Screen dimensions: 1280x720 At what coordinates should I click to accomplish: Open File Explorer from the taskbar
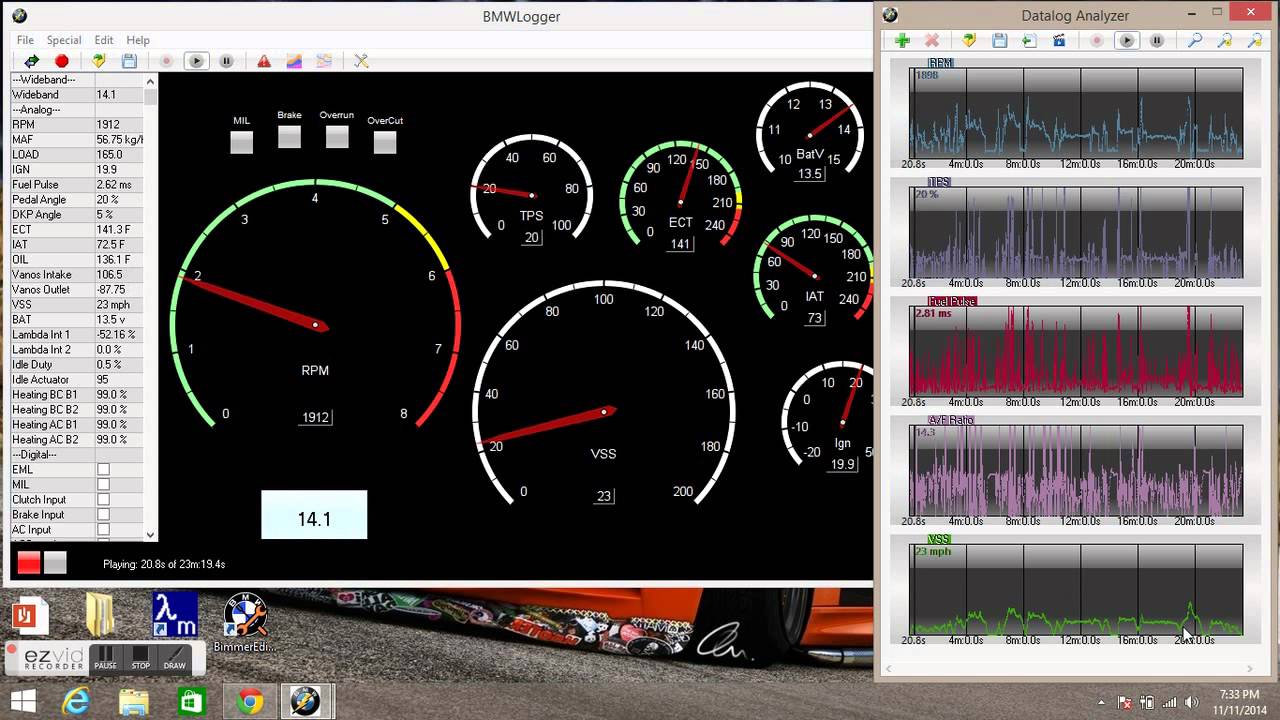134,702
